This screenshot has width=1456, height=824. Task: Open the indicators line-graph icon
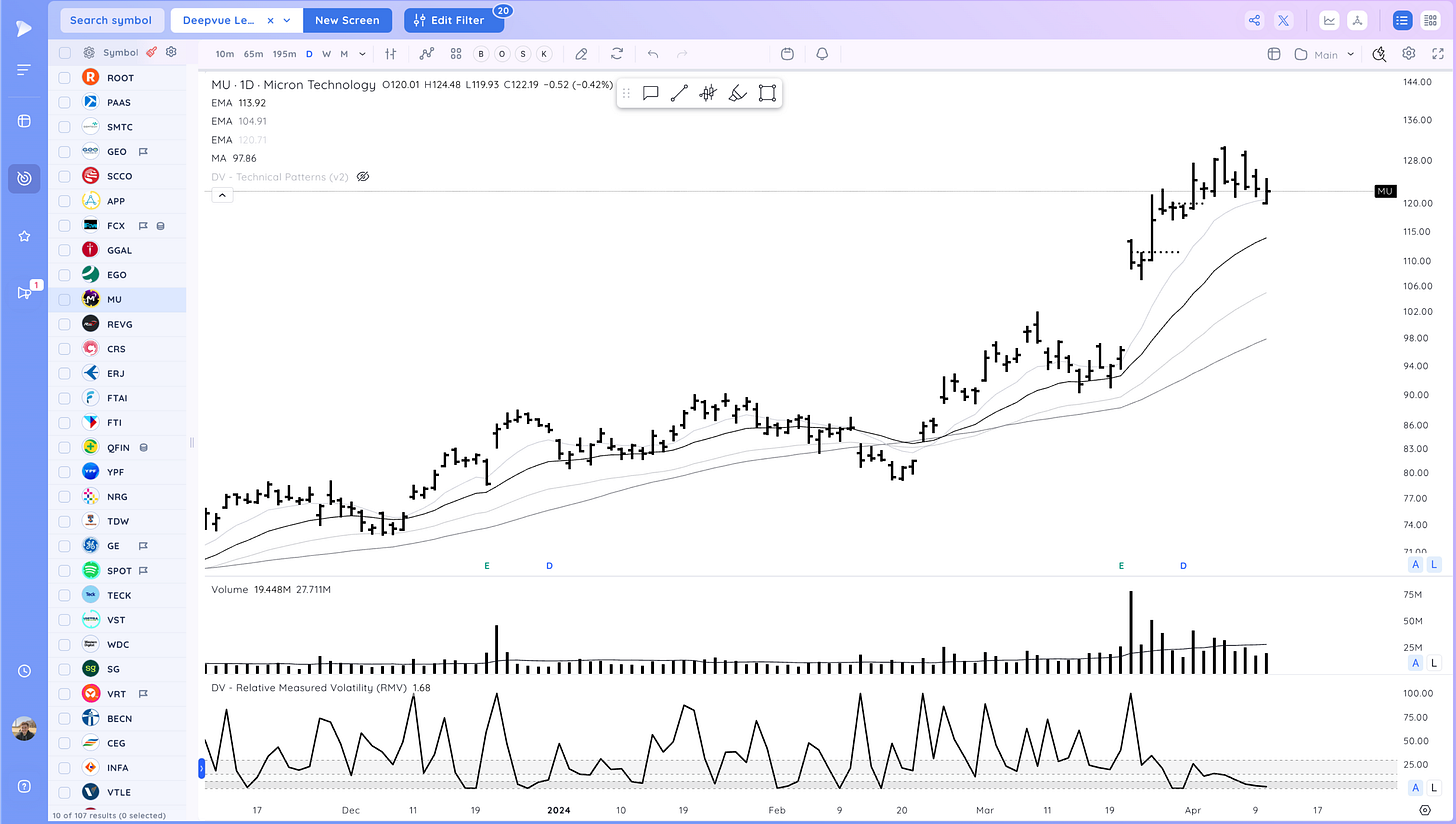[427, 54]
